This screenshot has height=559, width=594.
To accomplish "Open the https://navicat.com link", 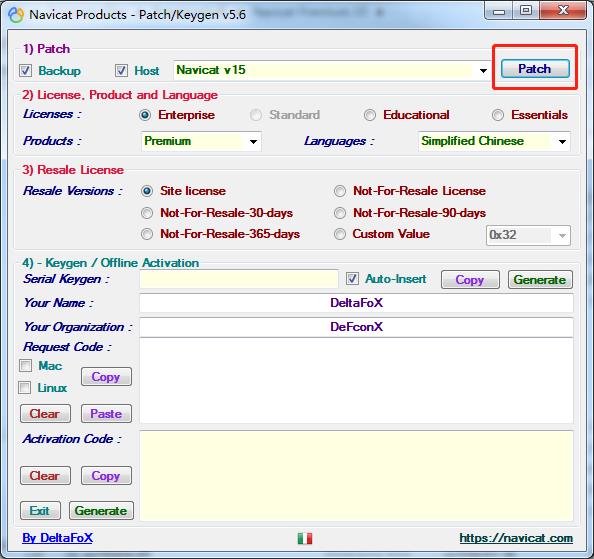I will 516,538.
